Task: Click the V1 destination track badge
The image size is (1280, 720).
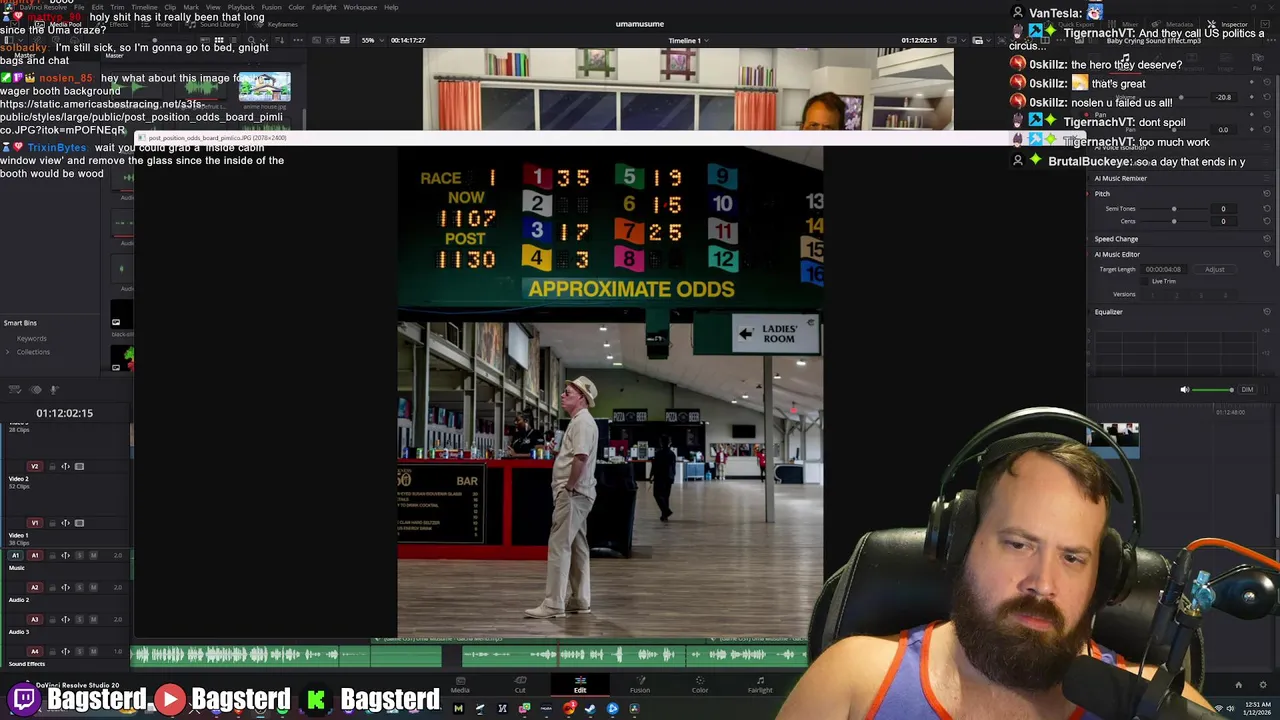Action: tap(35, 523)
